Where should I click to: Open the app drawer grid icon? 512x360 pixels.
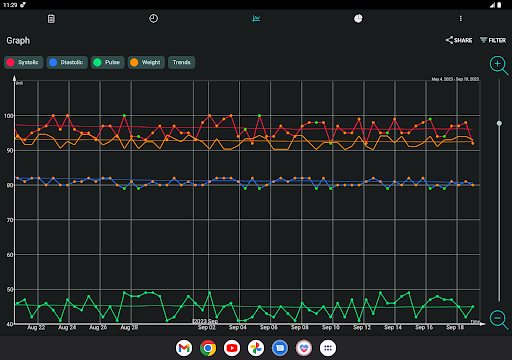tap(328, 348)
